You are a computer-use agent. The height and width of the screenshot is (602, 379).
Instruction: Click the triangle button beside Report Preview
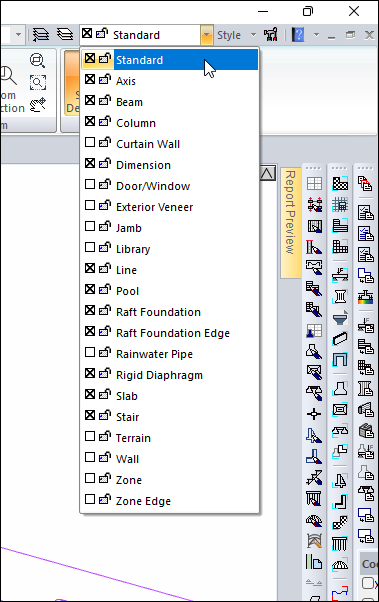tap(267, 174)
